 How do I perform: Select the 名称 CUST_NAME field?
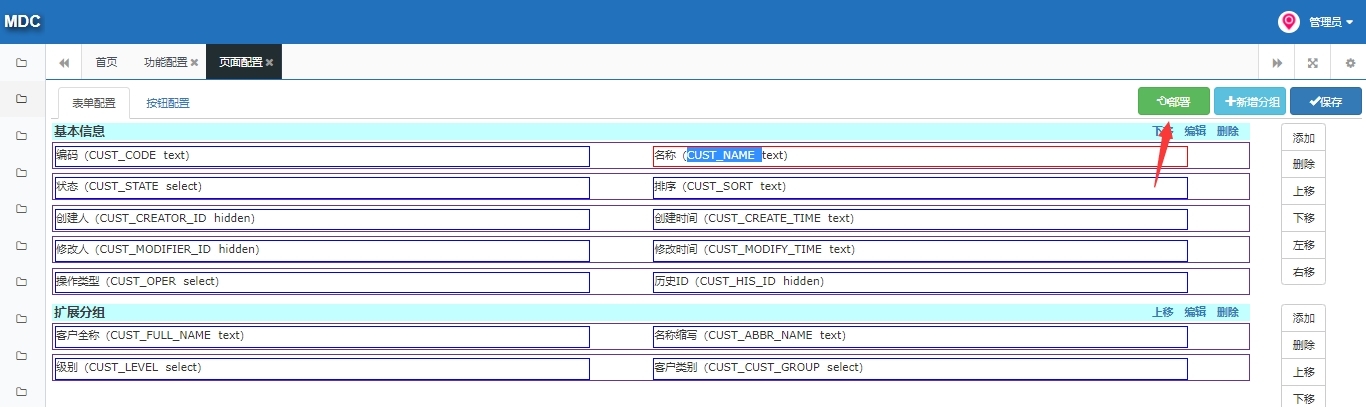(x=920, y=156)
